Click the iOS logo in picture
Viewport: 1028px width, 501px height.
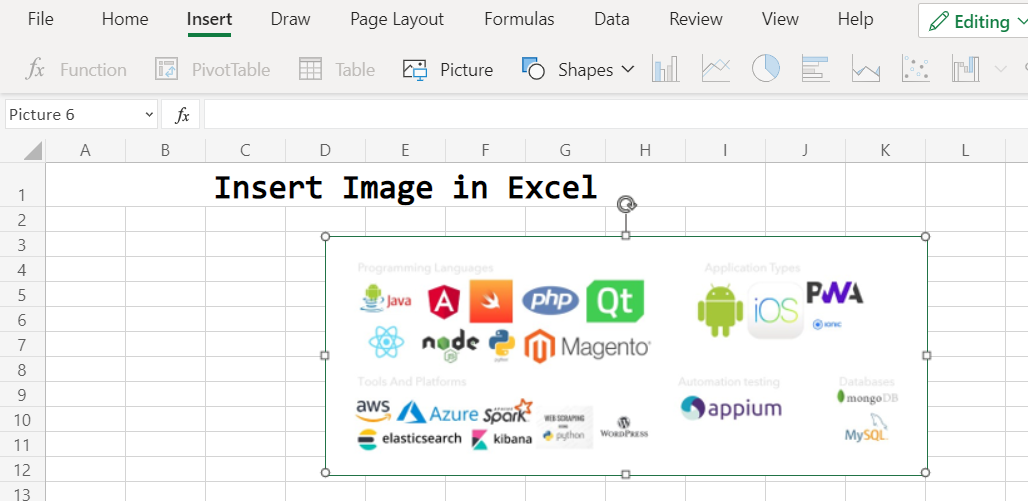tap(776, 310)
